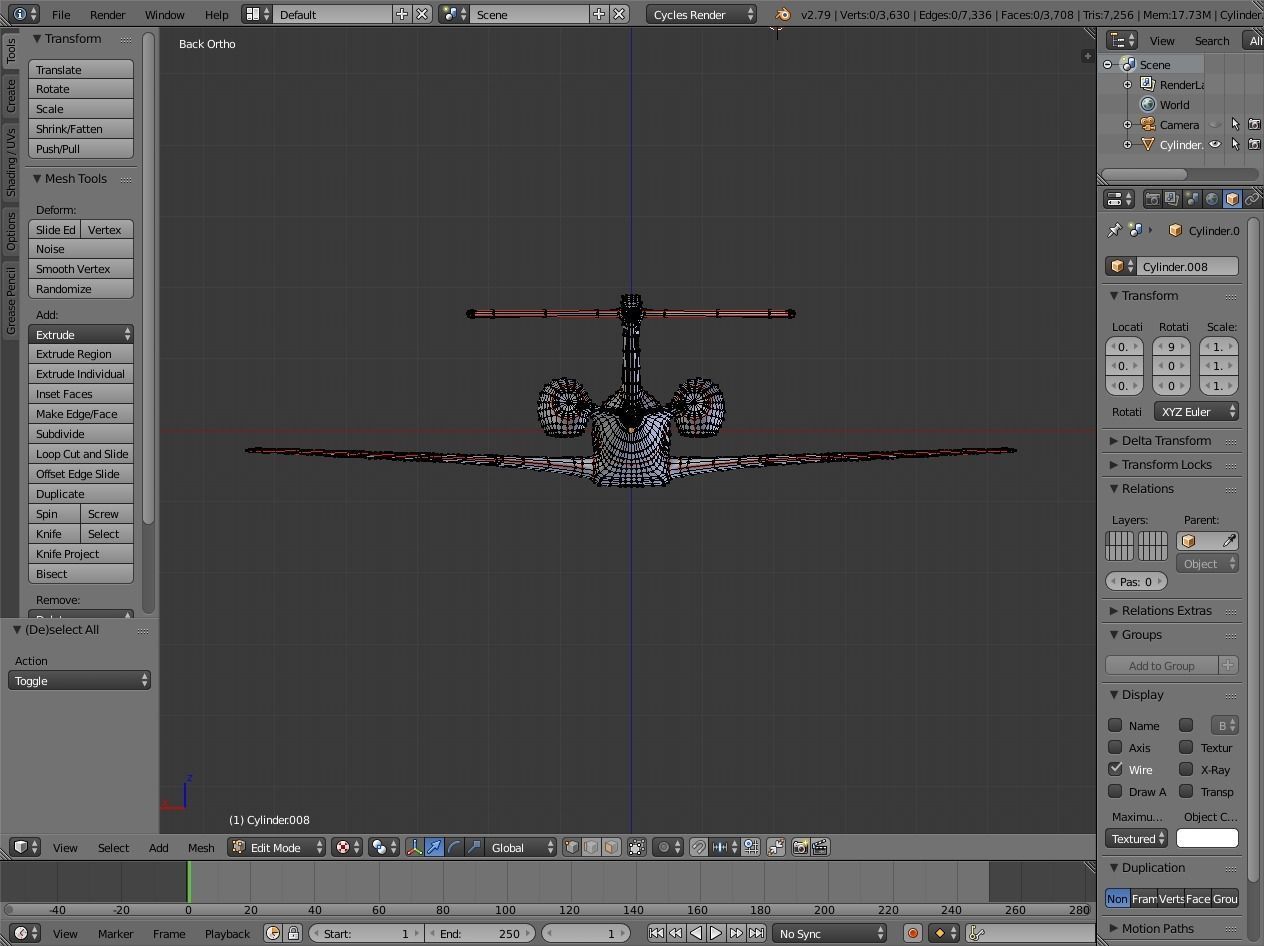Enable the Draw All Edges checkbox
Image resolution: width=1264 pixels, height=946 pixels.
(x=1115, y=791)
